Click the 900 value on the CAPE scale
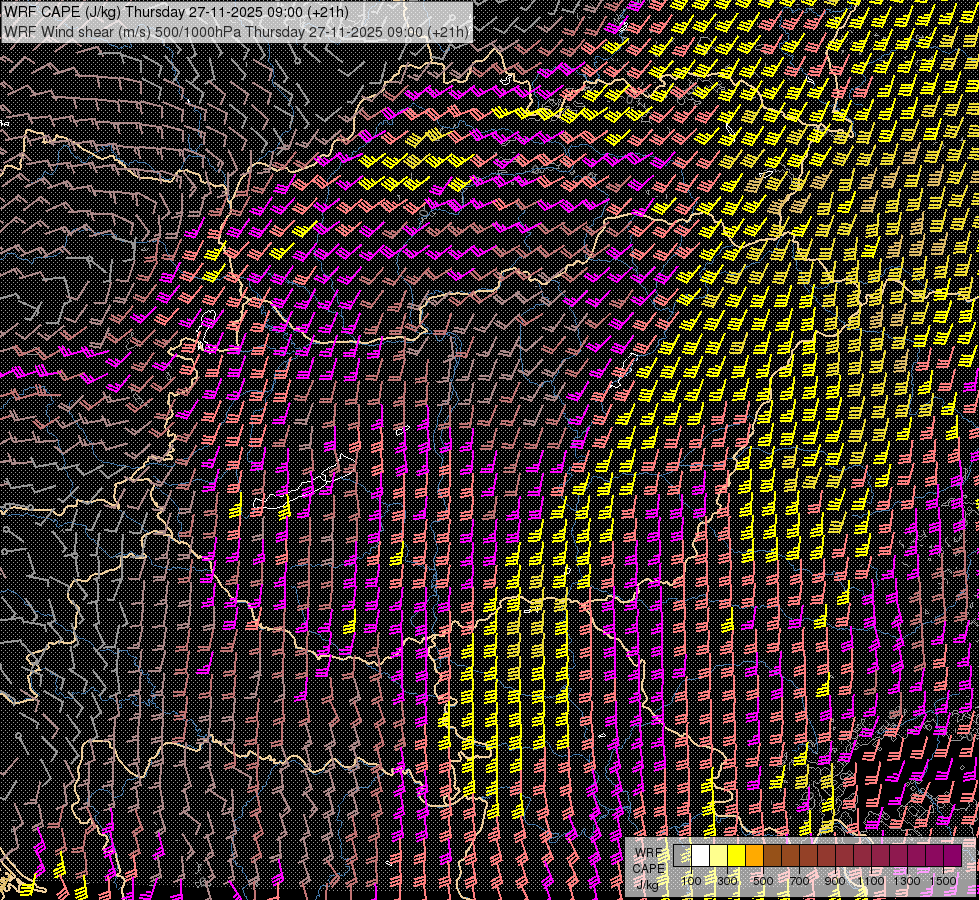This screenshot has width=979, height=900. point(835,881)
